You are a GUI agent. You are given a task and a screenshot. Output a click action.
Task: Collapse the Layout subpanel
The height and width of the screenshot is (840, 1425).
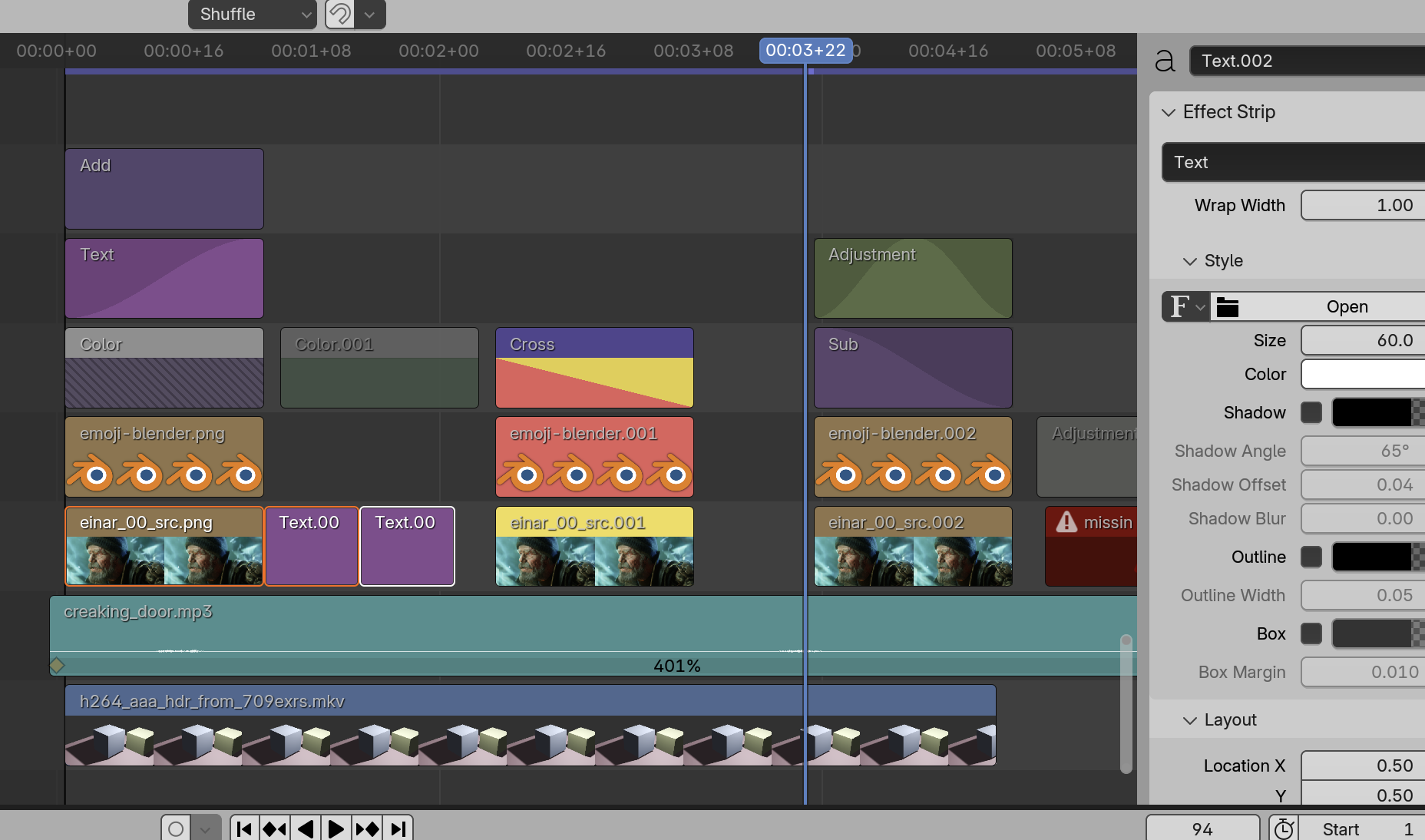(x=1190, y=720)
